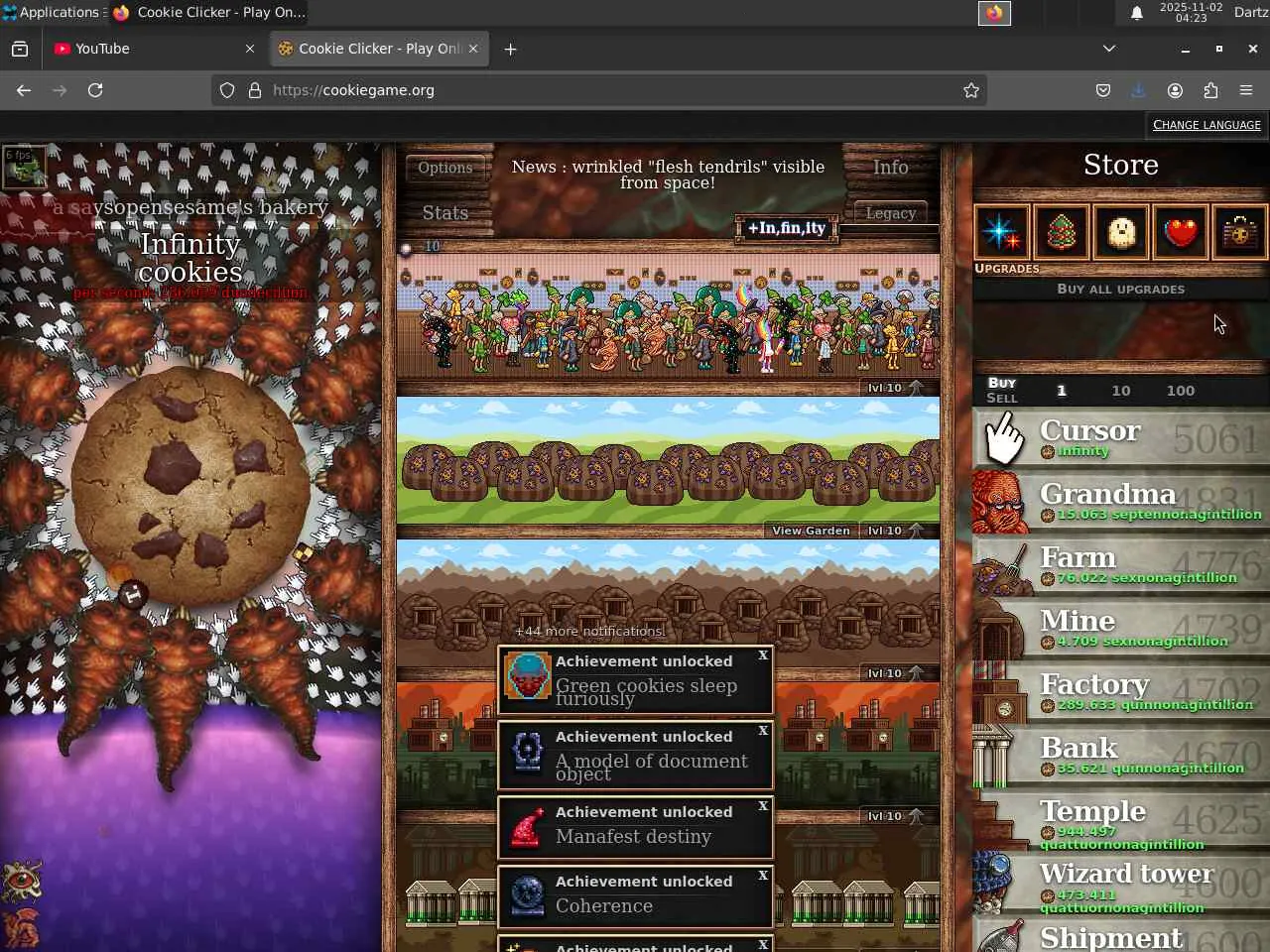The image size is (1270, 952).
Task: Click the Manafest destiny achievement icon
Action: coord(527,826)
